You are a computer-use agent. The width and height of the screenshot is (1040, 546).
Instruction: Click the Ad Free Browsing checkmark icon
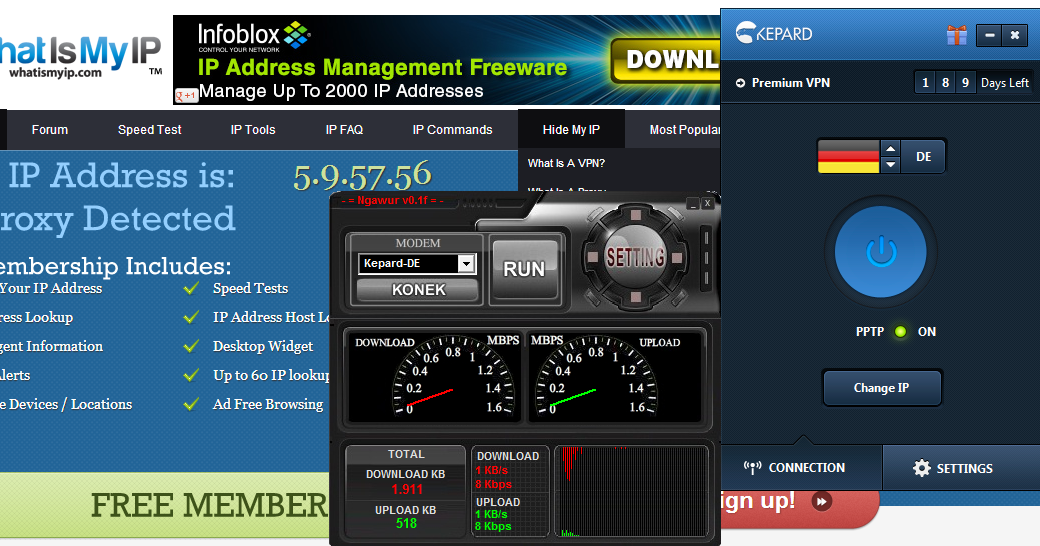pyautogui.click(x=191, y=404)
